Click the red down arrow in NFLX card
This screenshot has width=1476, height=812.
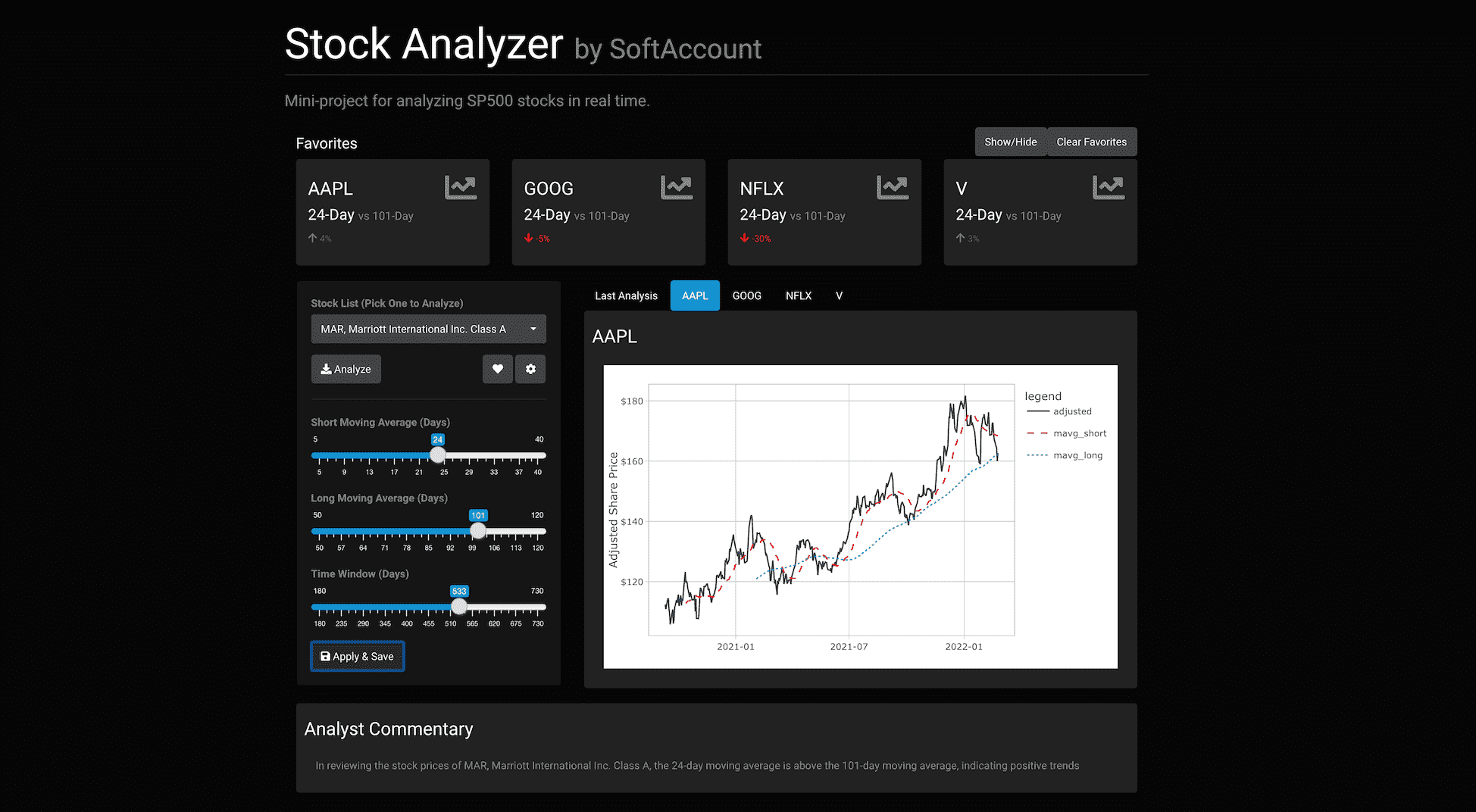click(744, 238)
